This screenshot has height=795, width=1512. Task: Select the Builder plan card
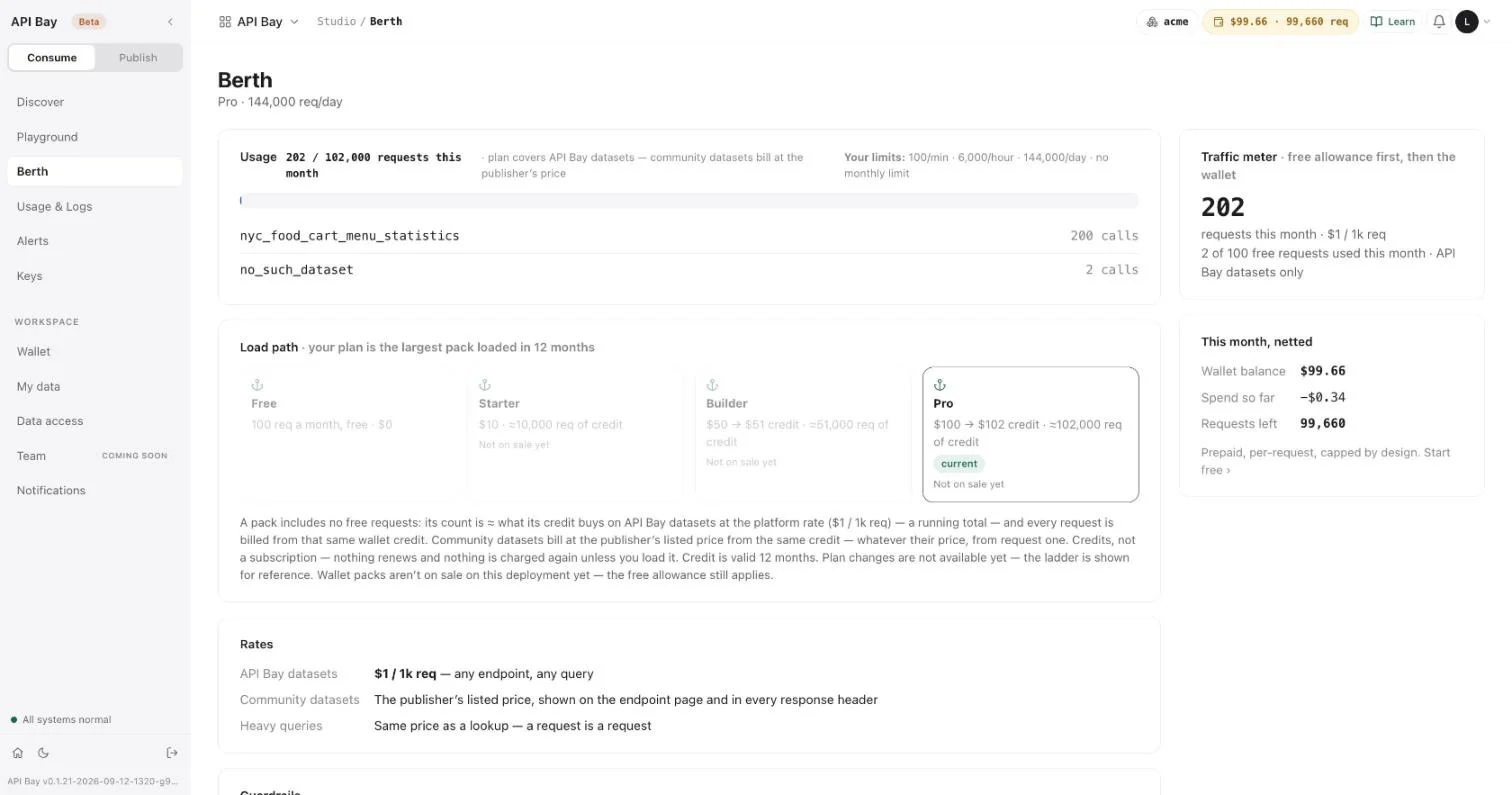pyautogui.click(x=803, y=434)
